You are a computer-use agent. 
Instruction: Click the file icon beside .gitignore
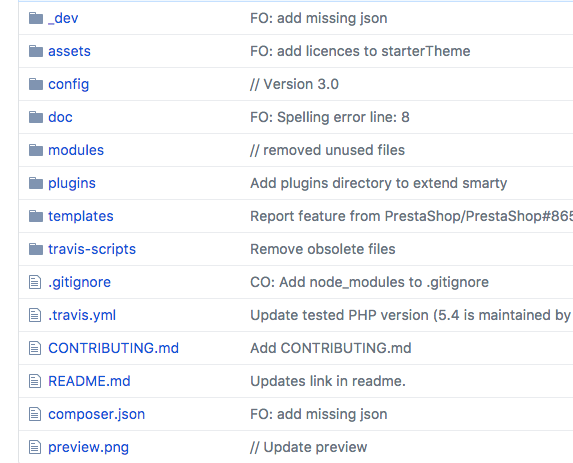(x=35, y=282)
